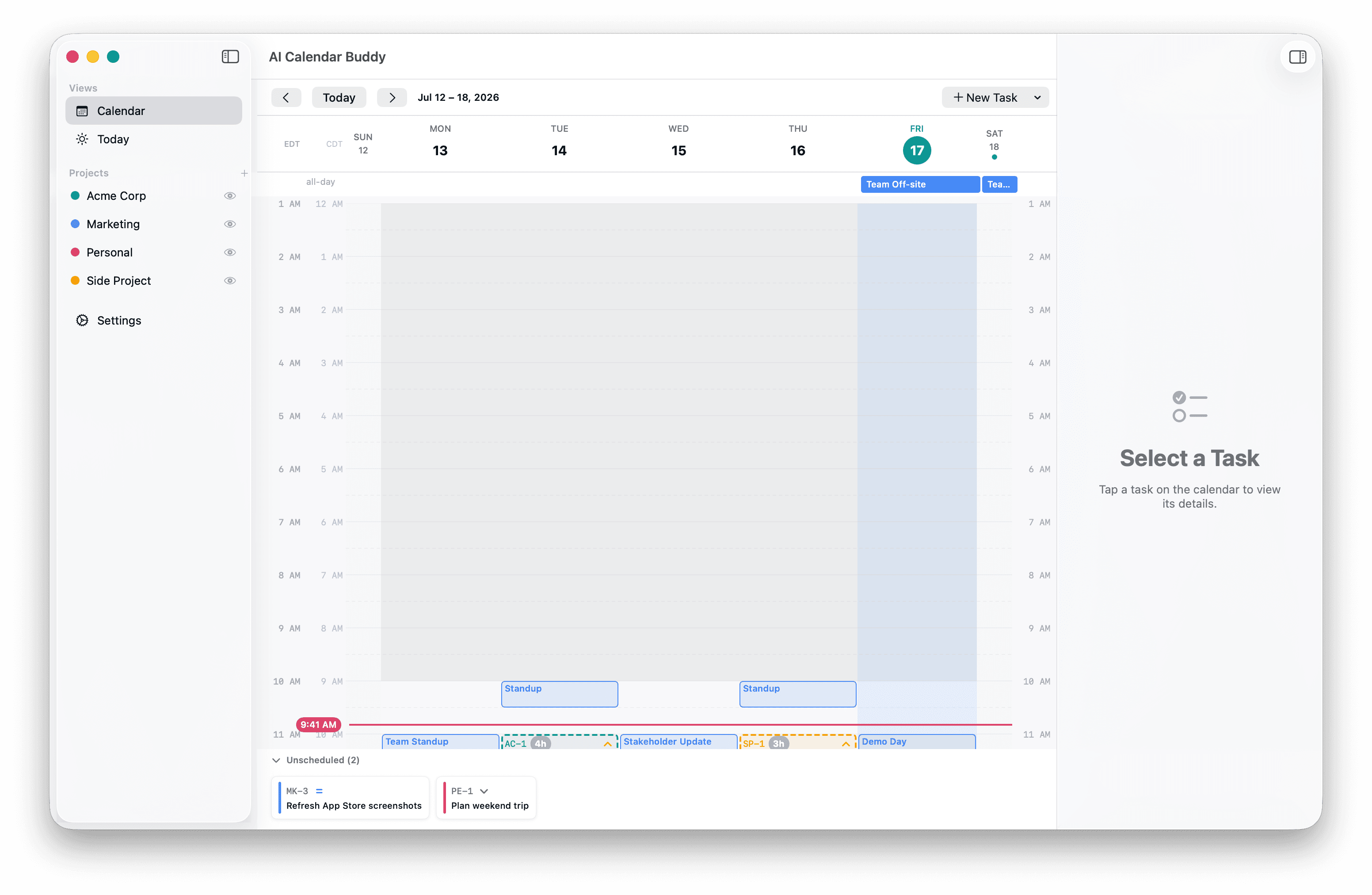1372x895 pixels.
Task: Click the Today button in toolbar
Action: [x=339, y=97]
